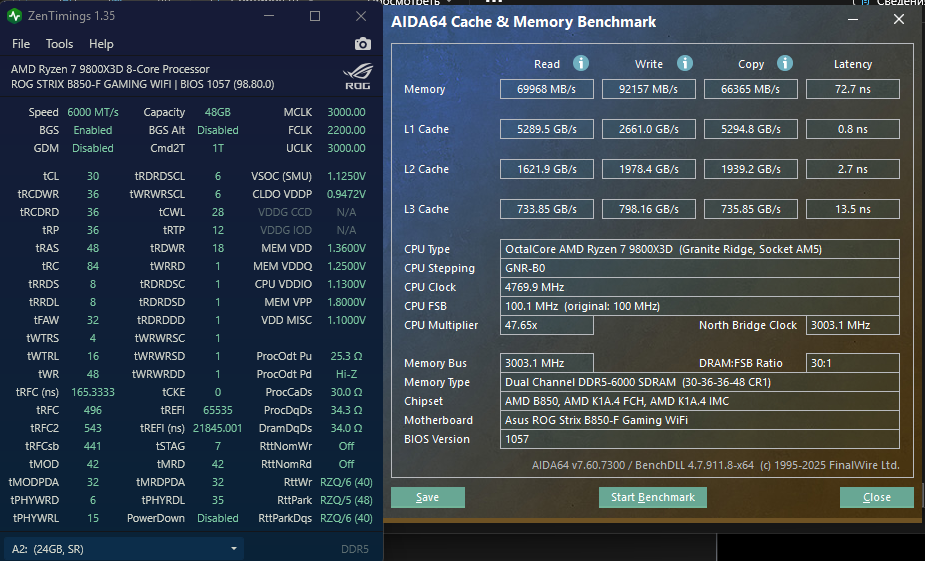Show info about the Write column
The image size is (925, 561).
coord(684,63)
